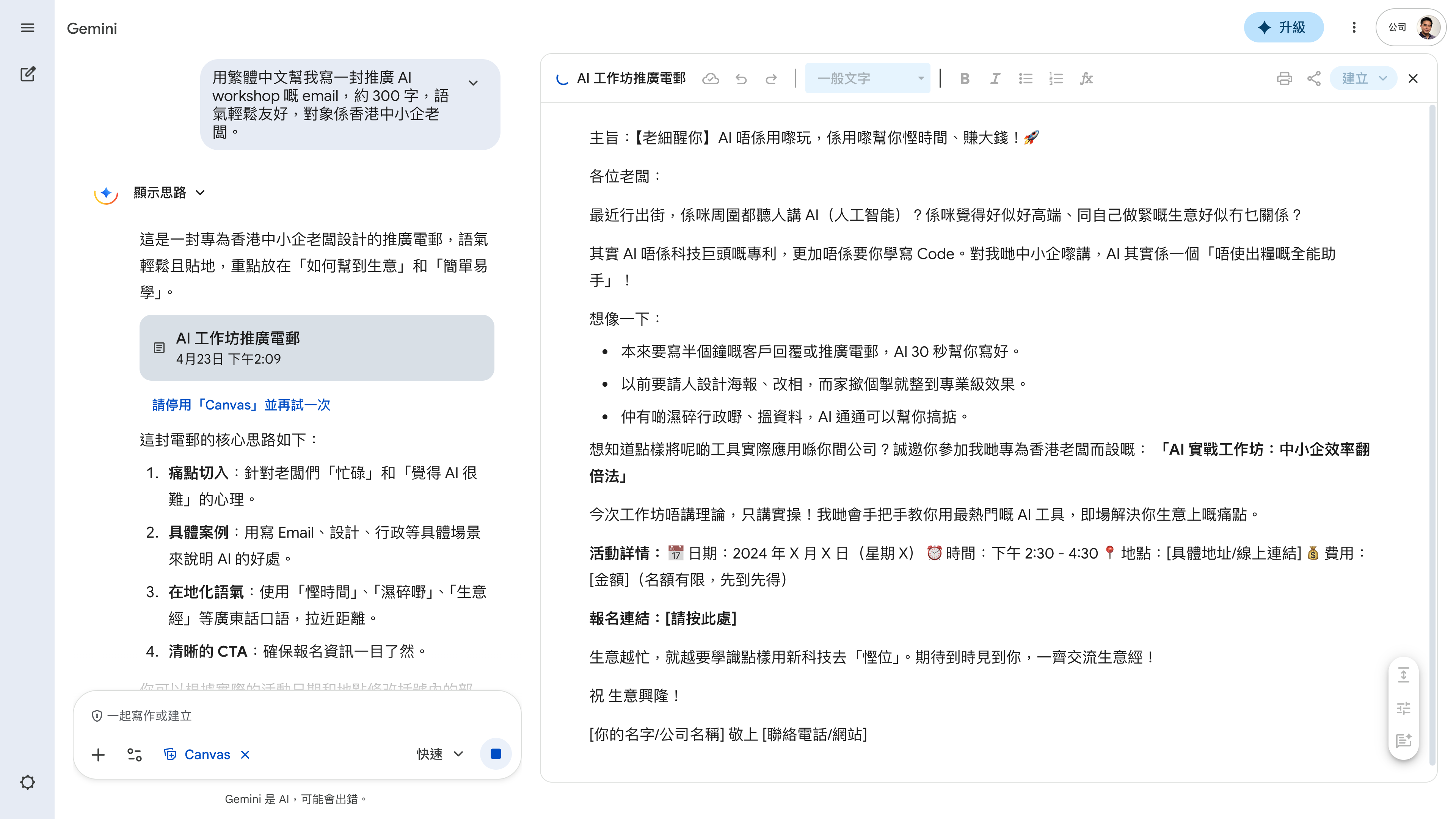Image resolution: width=1456 pixels, height=819 pixels.
Task: Insert a bulleted list
Action: tap(1025, 78)
